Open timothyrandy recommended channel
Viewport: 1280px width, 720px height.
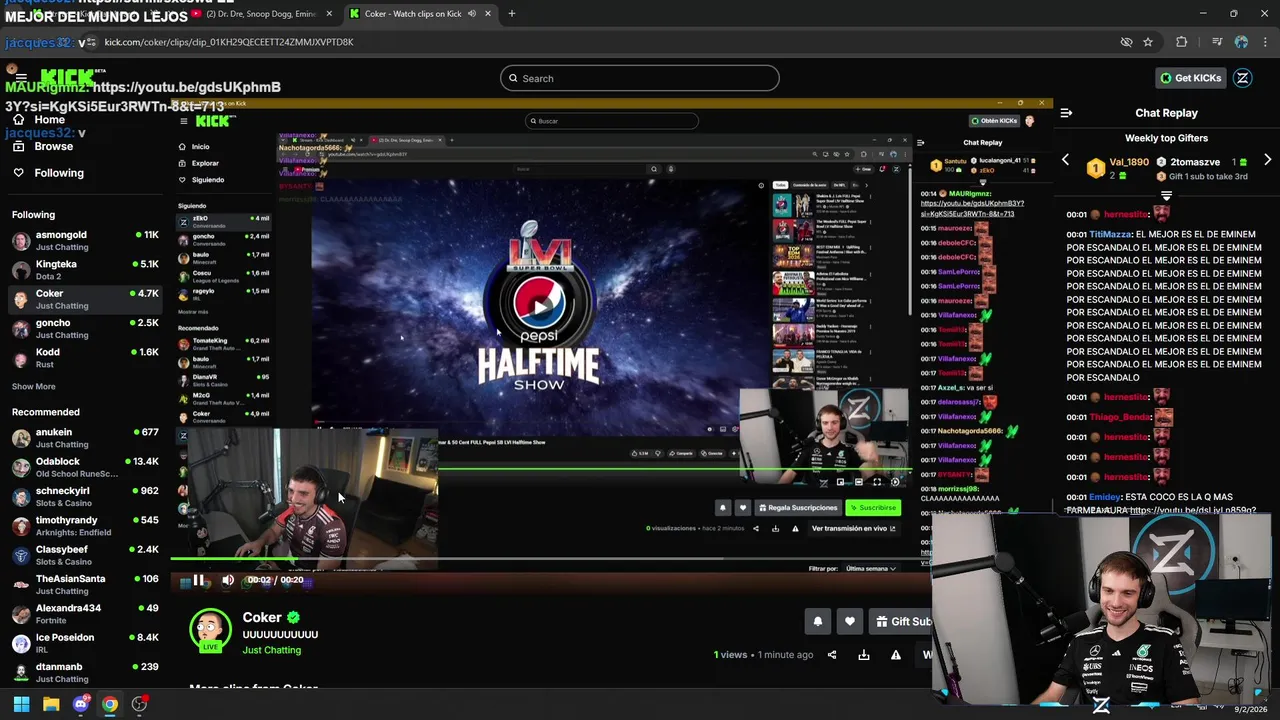pos(85,526)
